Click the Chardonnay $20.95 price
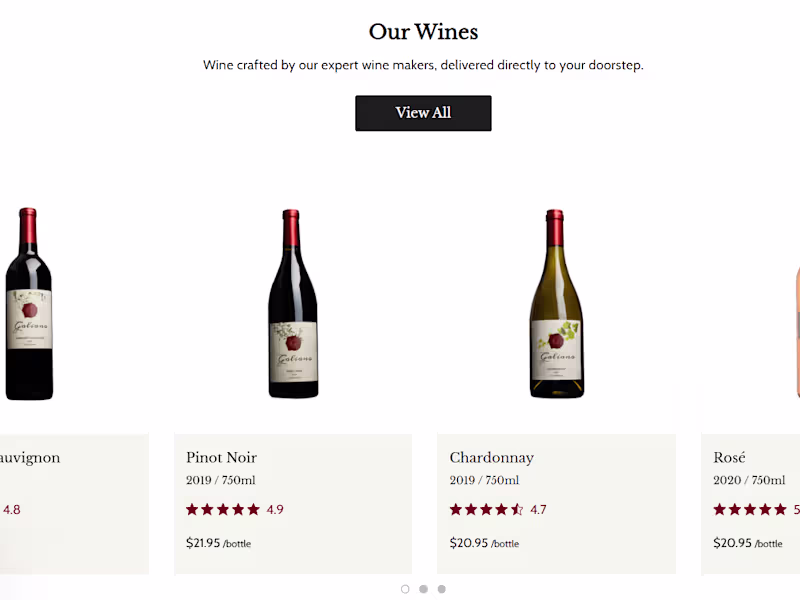This screenshot has height=600, width=800. click(467, 543)
